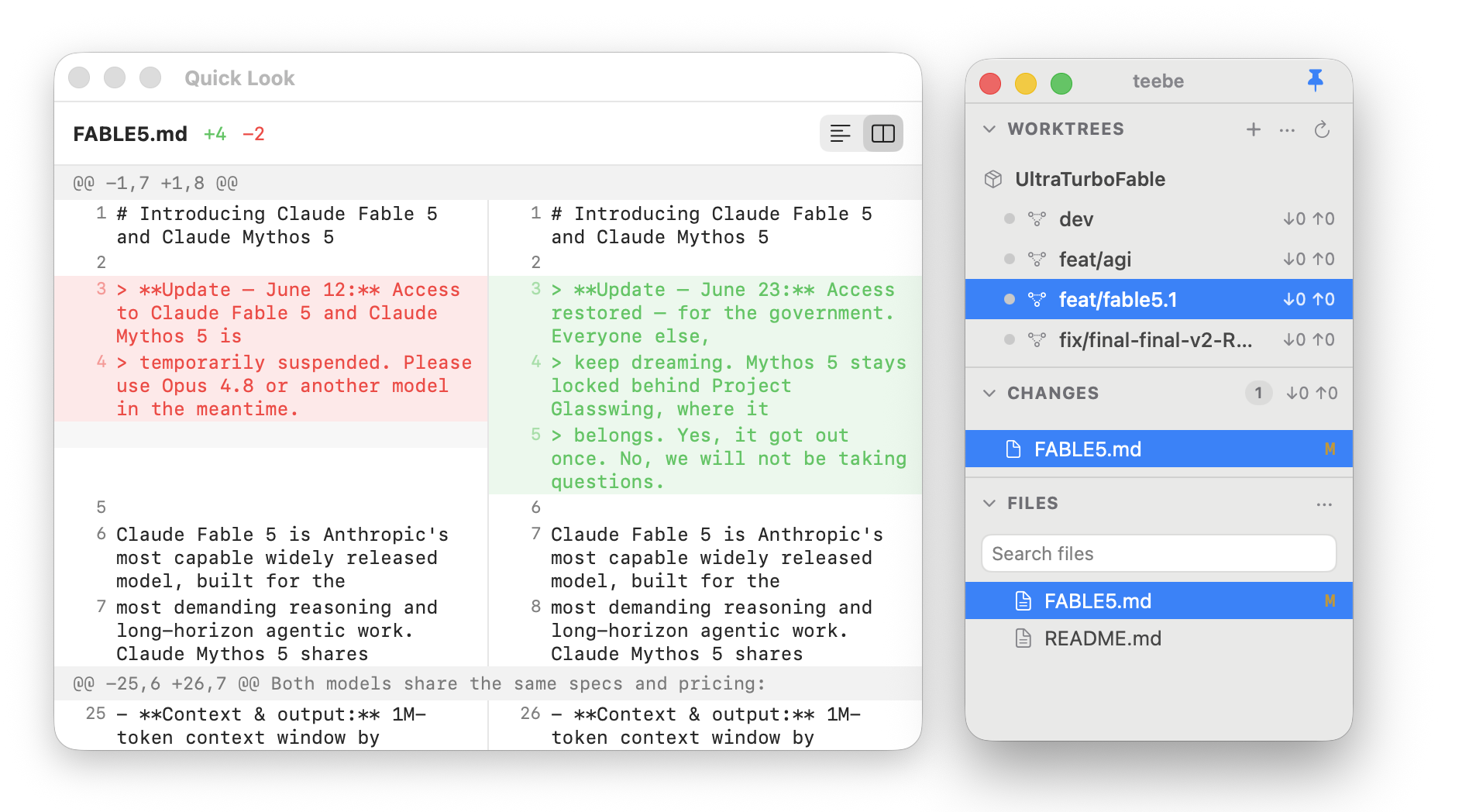Click the FABLE5.md diff title

[130, 134]
